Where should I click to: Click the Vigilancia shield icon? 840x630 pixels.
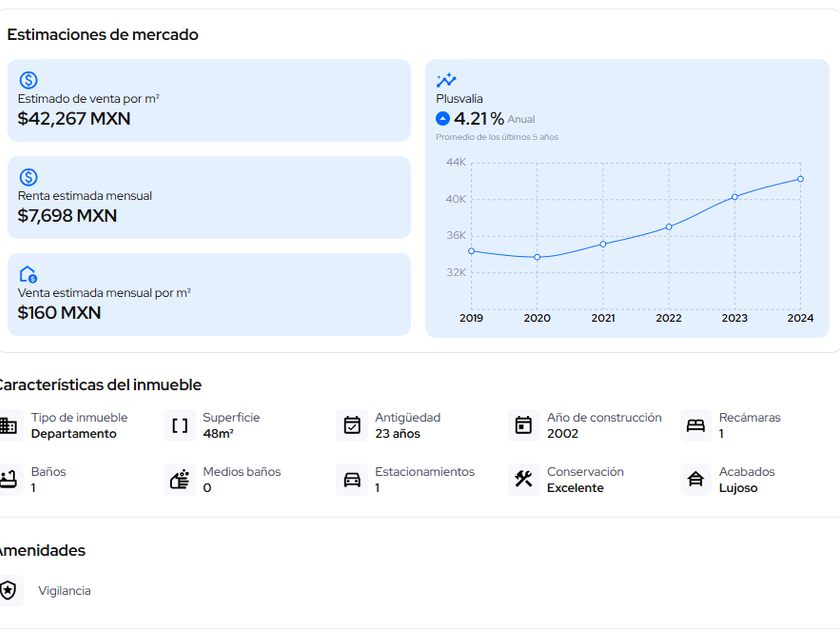tap(9, 591)
